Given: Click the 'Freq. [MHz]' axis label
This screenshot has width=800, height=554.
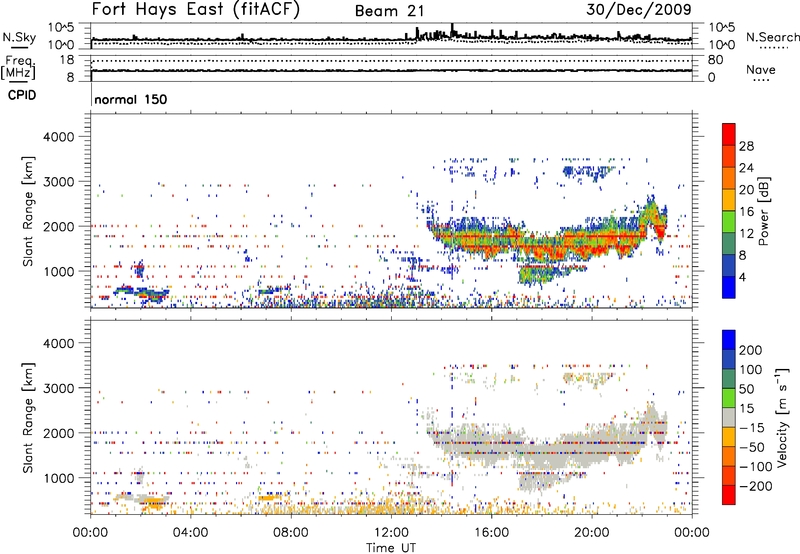Looking at the screenshot, I should click(x=18, y=67).
